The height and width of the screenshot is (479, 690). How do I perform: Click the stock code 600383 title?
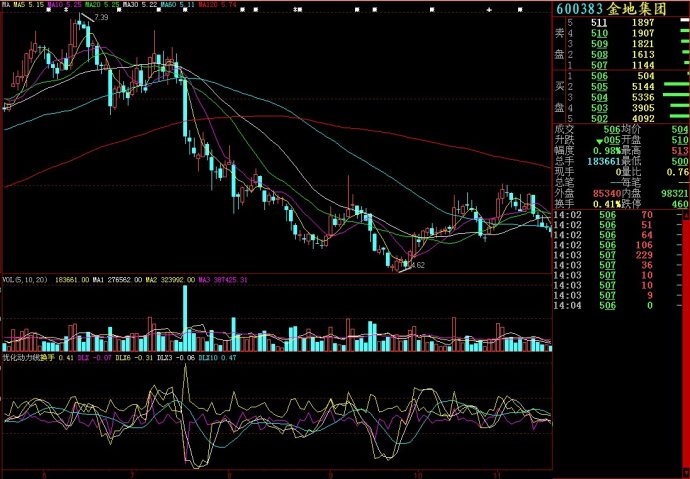click(583, 8)
